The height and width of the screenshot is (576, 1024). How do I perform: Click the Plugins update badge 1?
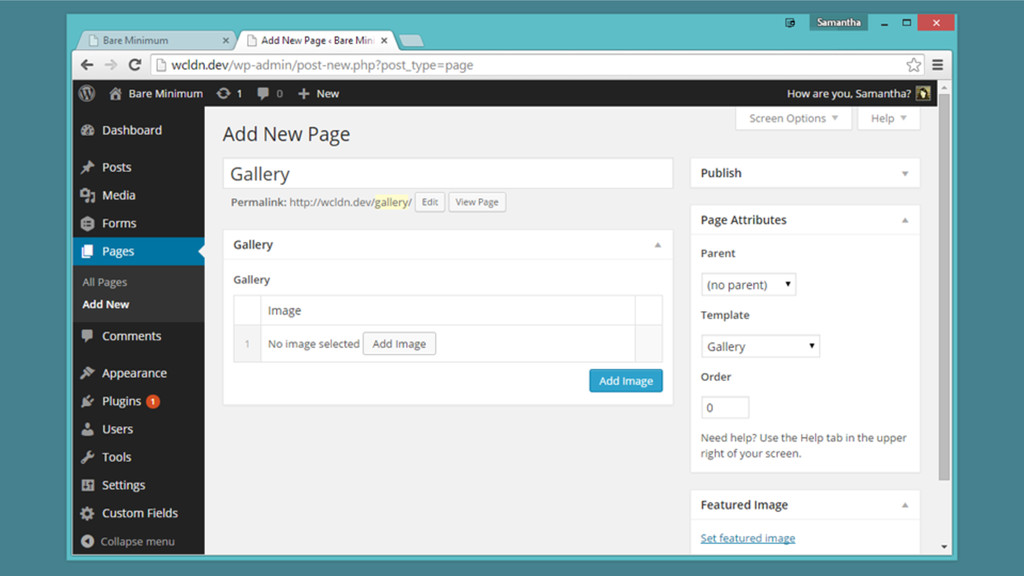pos(153,401)
